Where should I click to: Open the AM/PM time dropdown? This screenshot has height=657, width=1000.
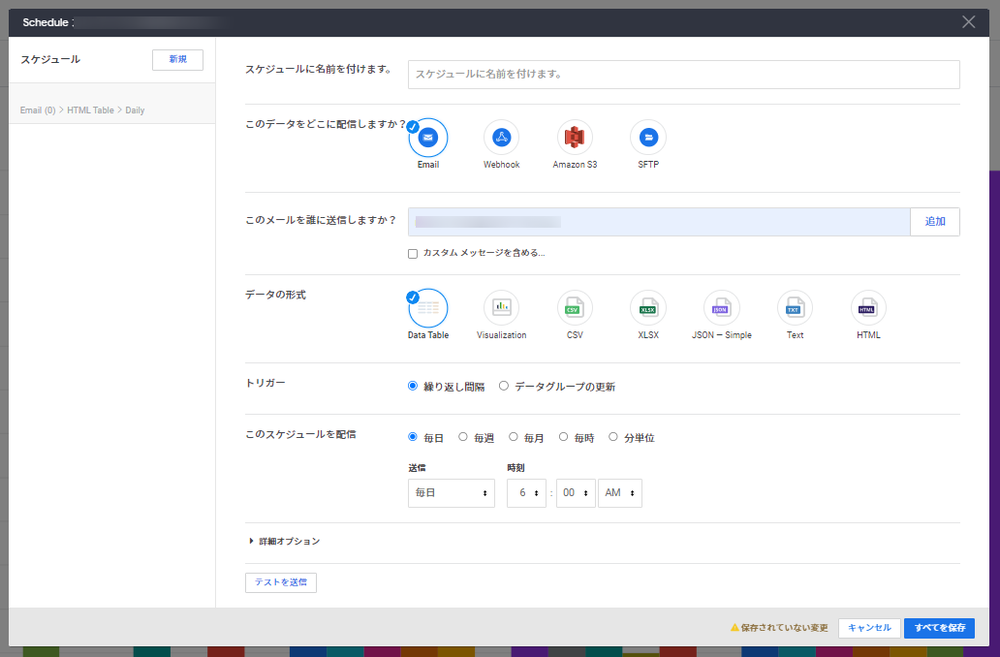pyautogui.click(x=619, y=493)
